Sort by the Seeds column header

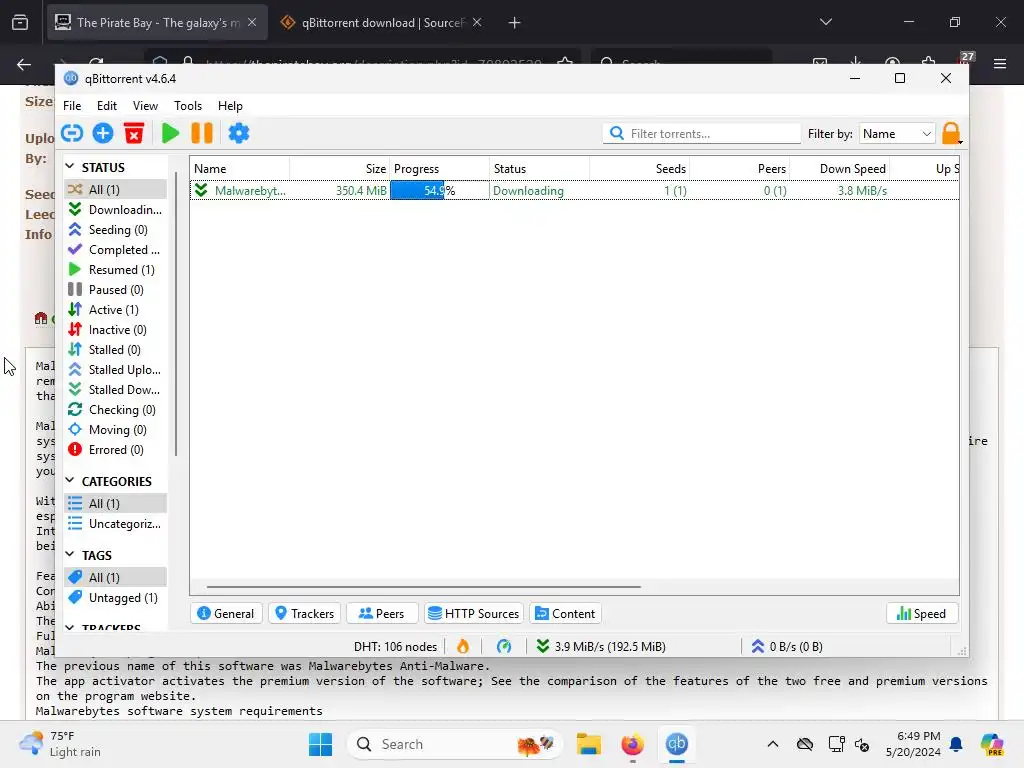pyautogui.click(x=639, y=168)
